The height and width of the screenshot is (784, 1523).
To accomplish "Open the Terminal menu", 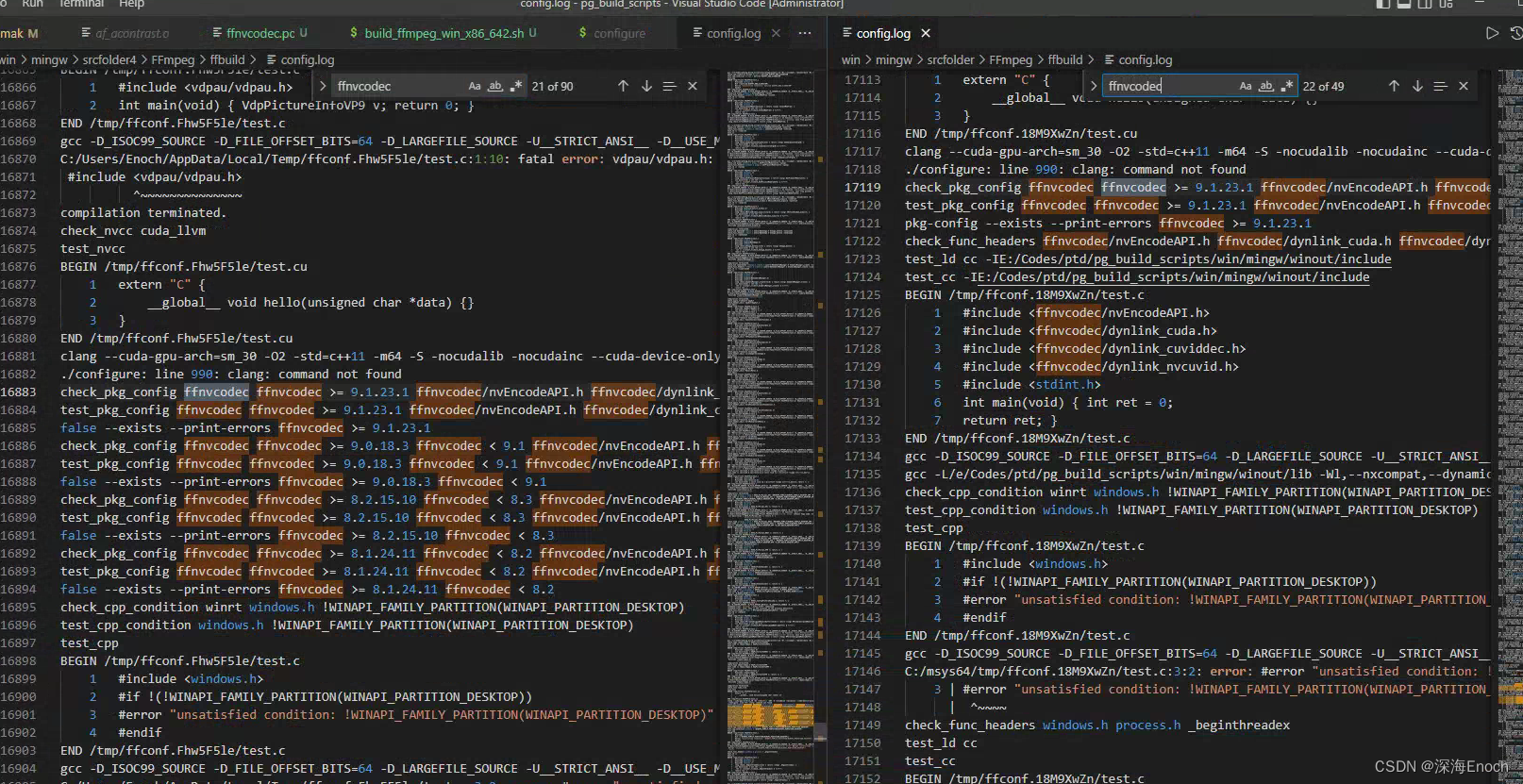I will pos(81,4).
